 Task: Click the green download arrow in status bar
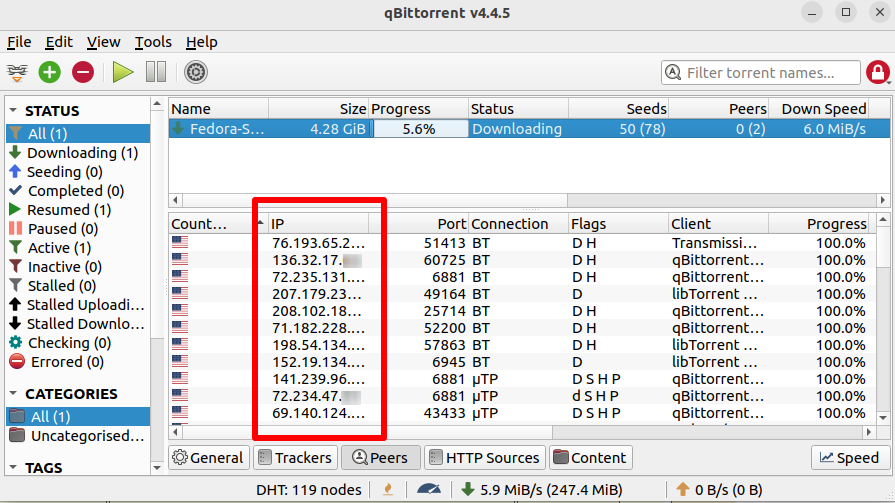(x=467, y=489)
